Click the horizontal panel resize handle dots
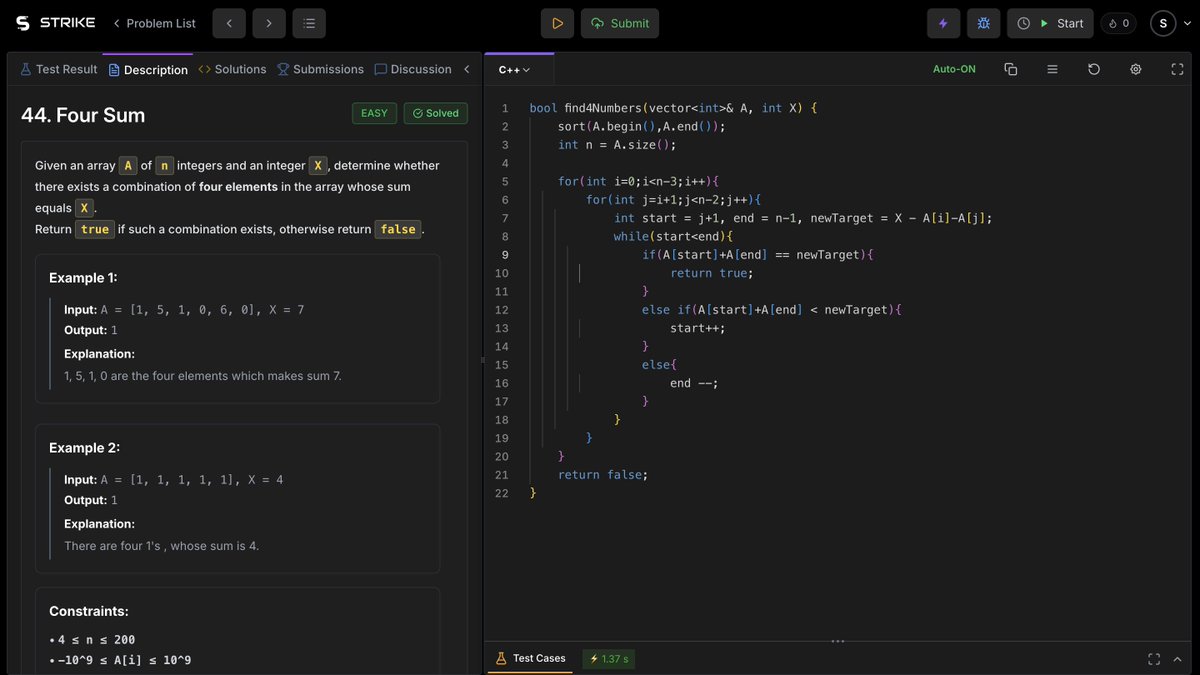This screenshot has height=675, width=1200. 838,641
